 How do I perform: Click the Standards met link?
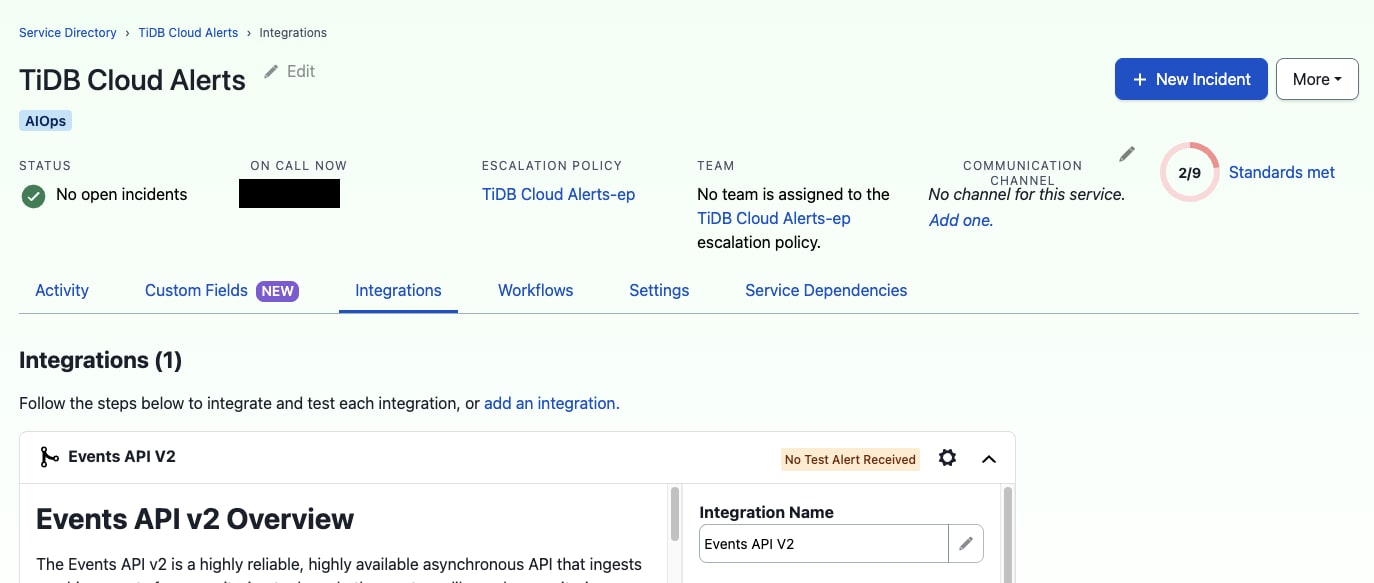click(1281, 173)
